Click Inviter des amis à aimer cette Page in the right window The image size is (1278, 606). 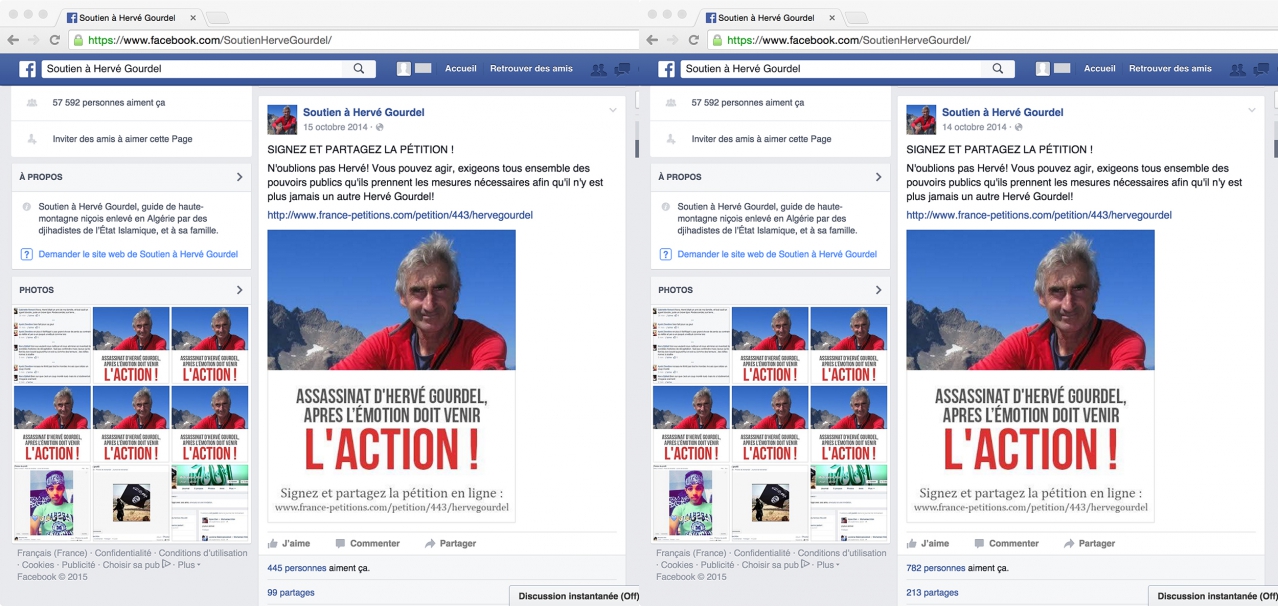pyautogui.click(x=760, y=139)
